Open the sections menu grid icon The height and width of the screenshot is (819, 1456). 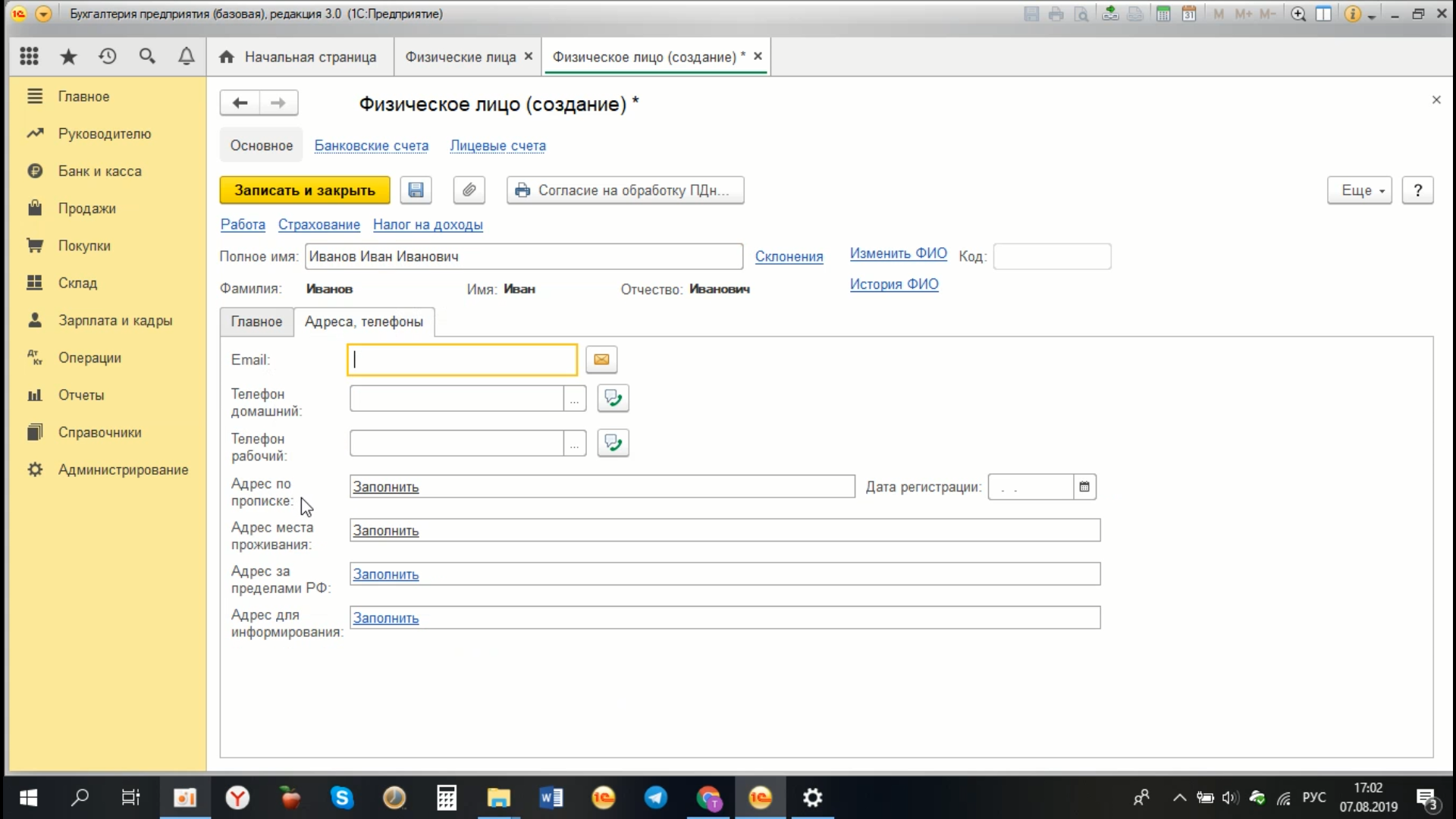(x=29, y=57)
